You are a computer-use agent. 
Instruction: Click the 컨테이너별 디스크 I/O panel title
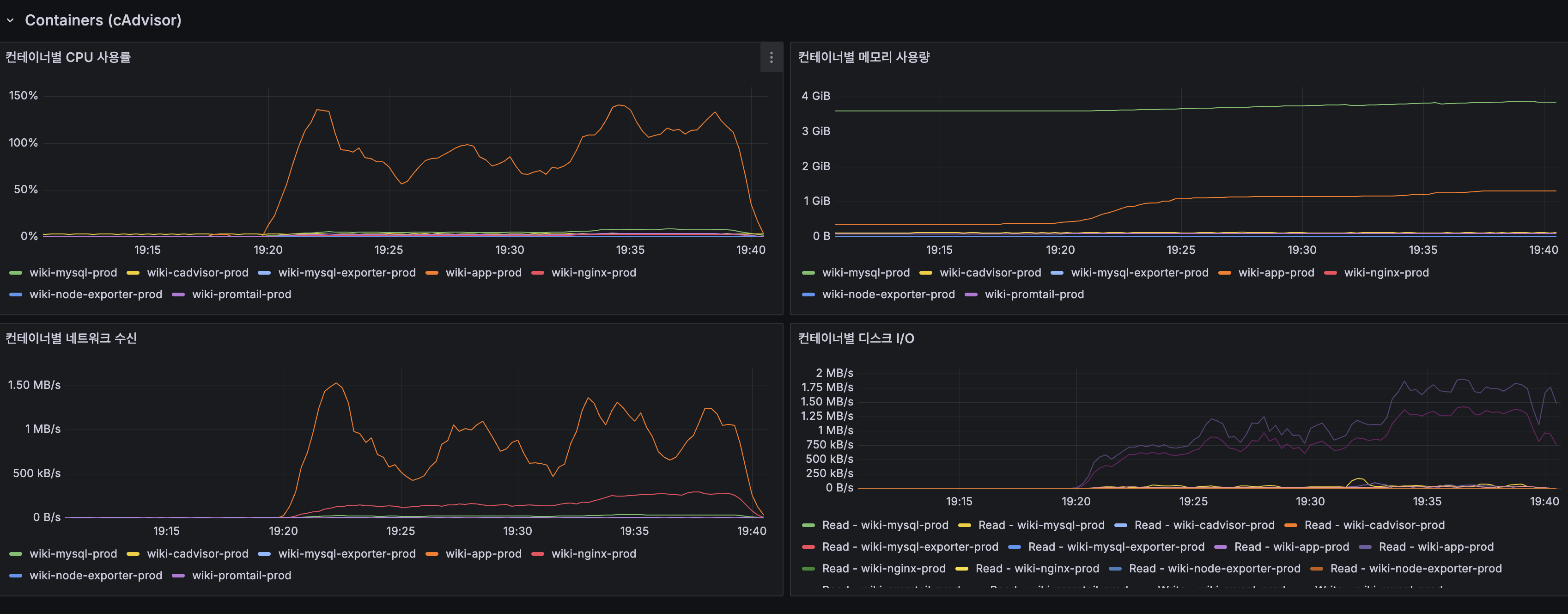pos(856,338)
